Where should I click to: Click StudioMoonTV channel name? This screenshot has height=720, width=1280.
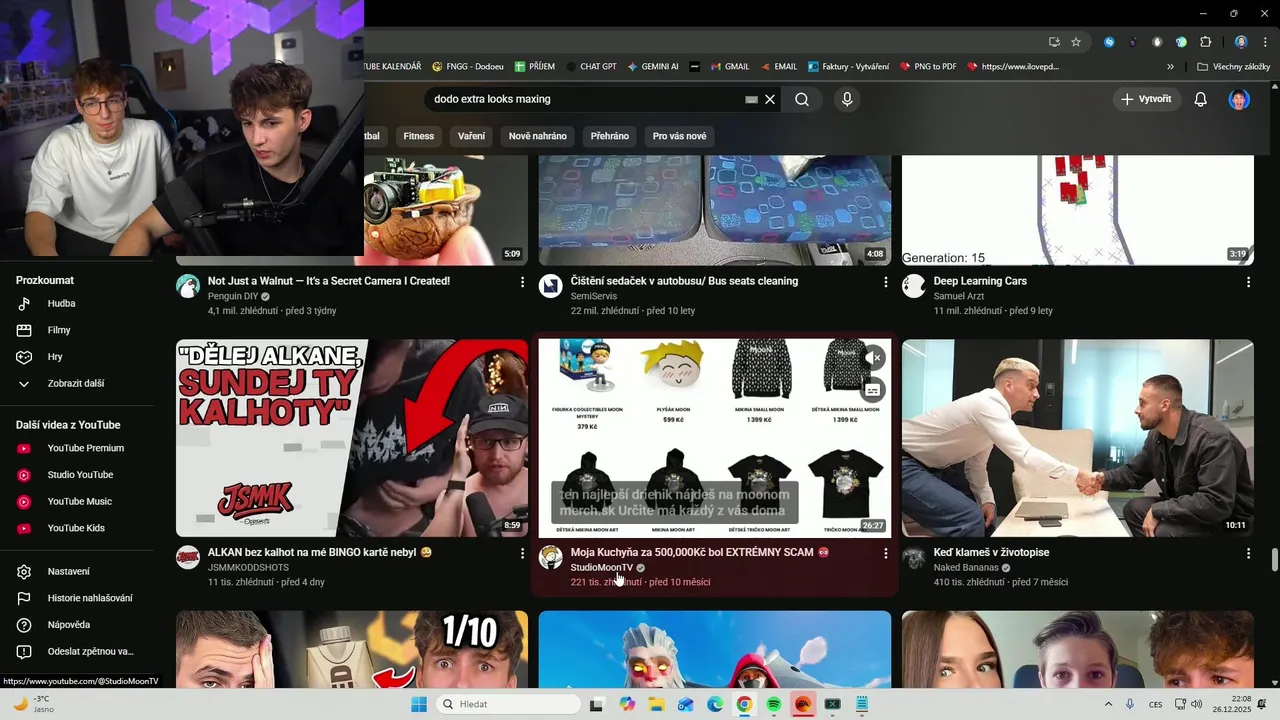[x=602, y=568]
